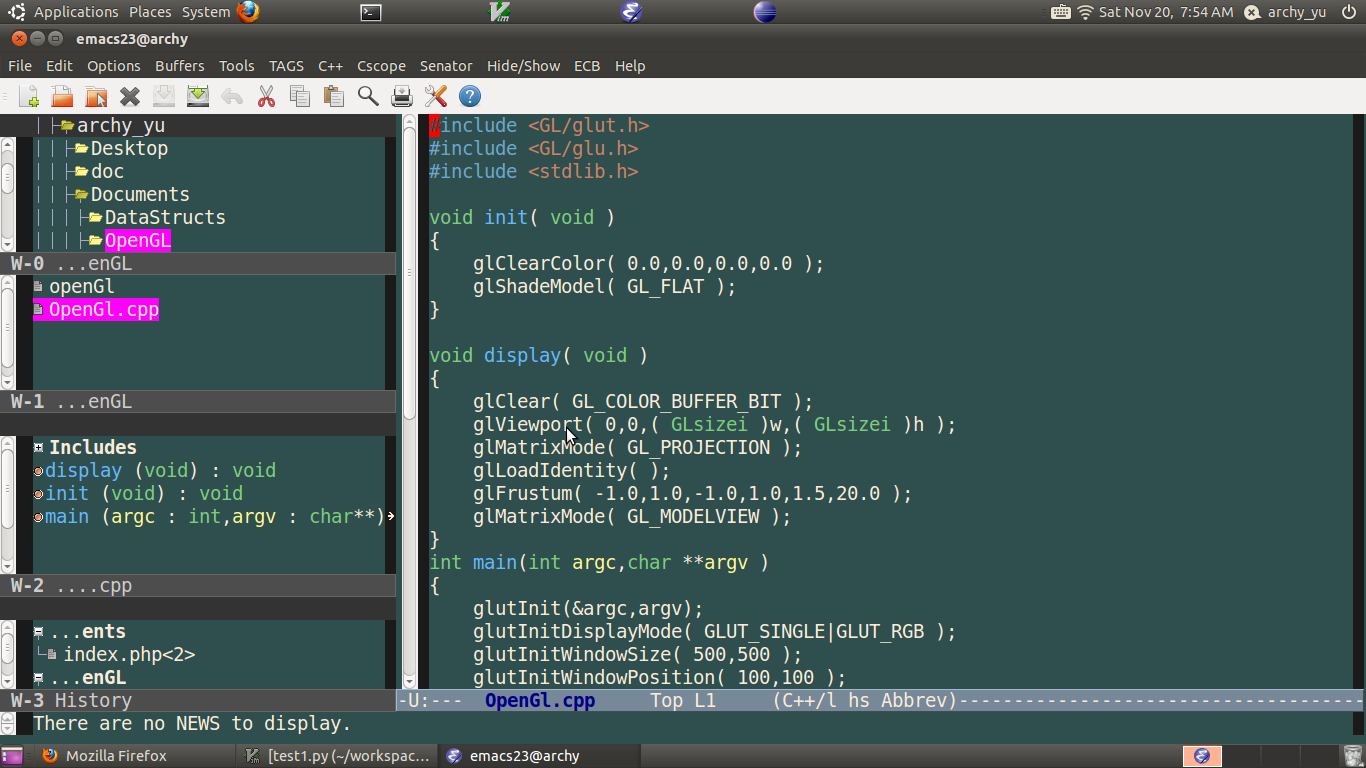
Task: Paste with the clipboard icon
Action: tap(334, 96)
